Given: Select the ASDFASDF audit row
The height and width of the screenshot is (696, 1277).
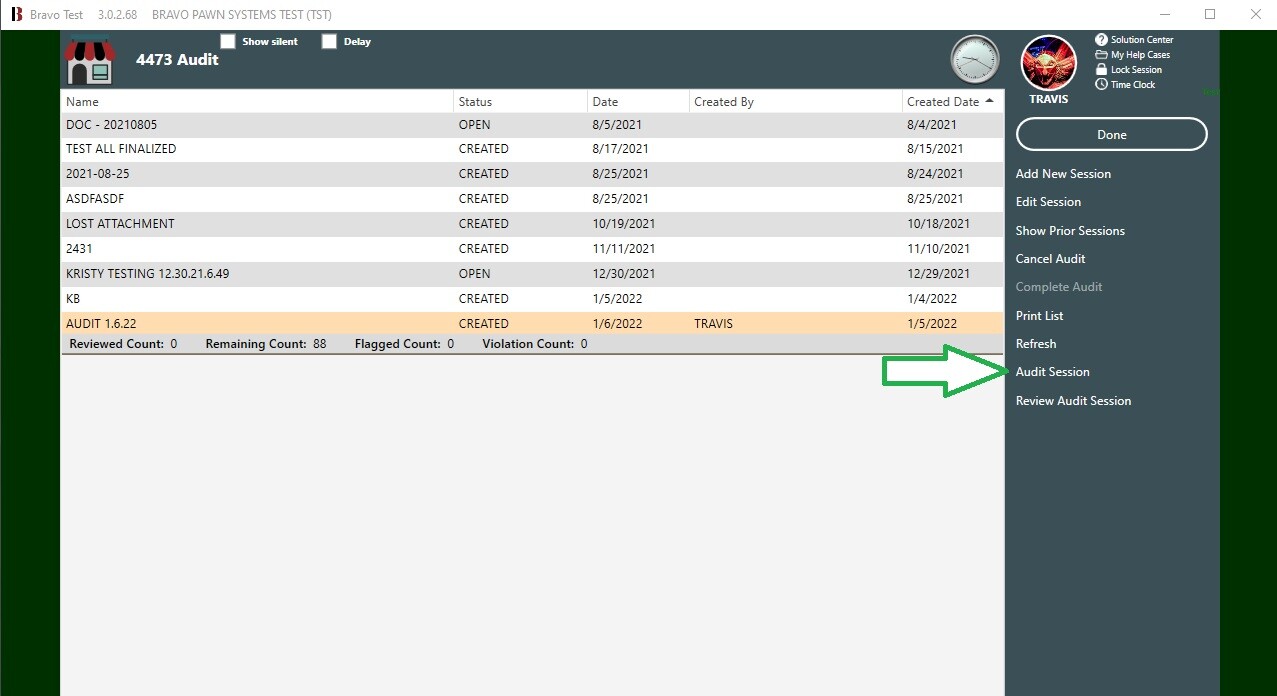Looking at the screenshot, I should point(532,199).
